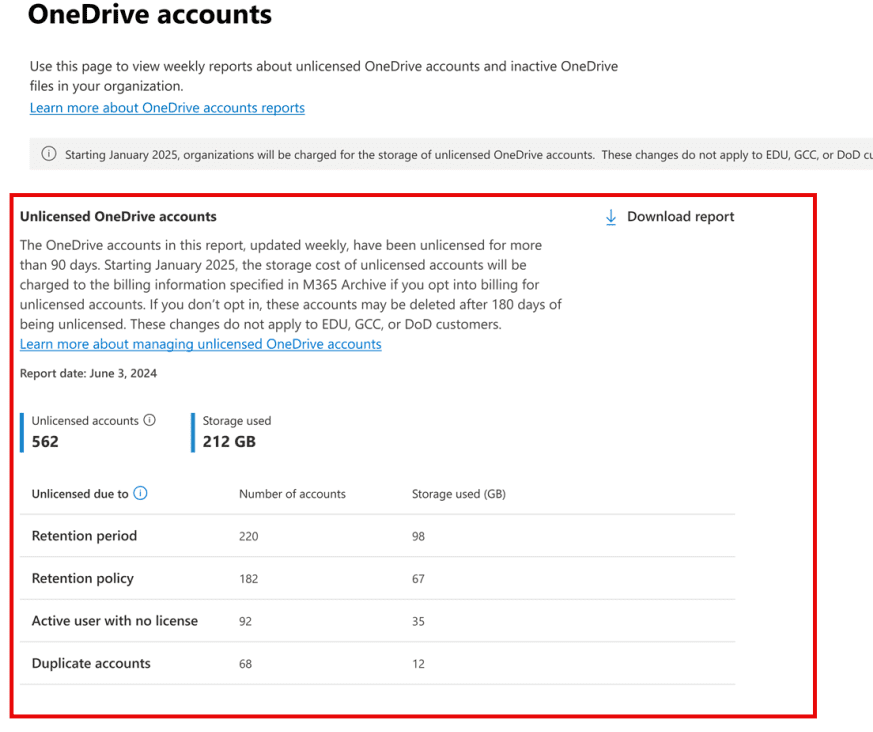Click the 182 accounts value for Retention policy

[x=248, y=579]
